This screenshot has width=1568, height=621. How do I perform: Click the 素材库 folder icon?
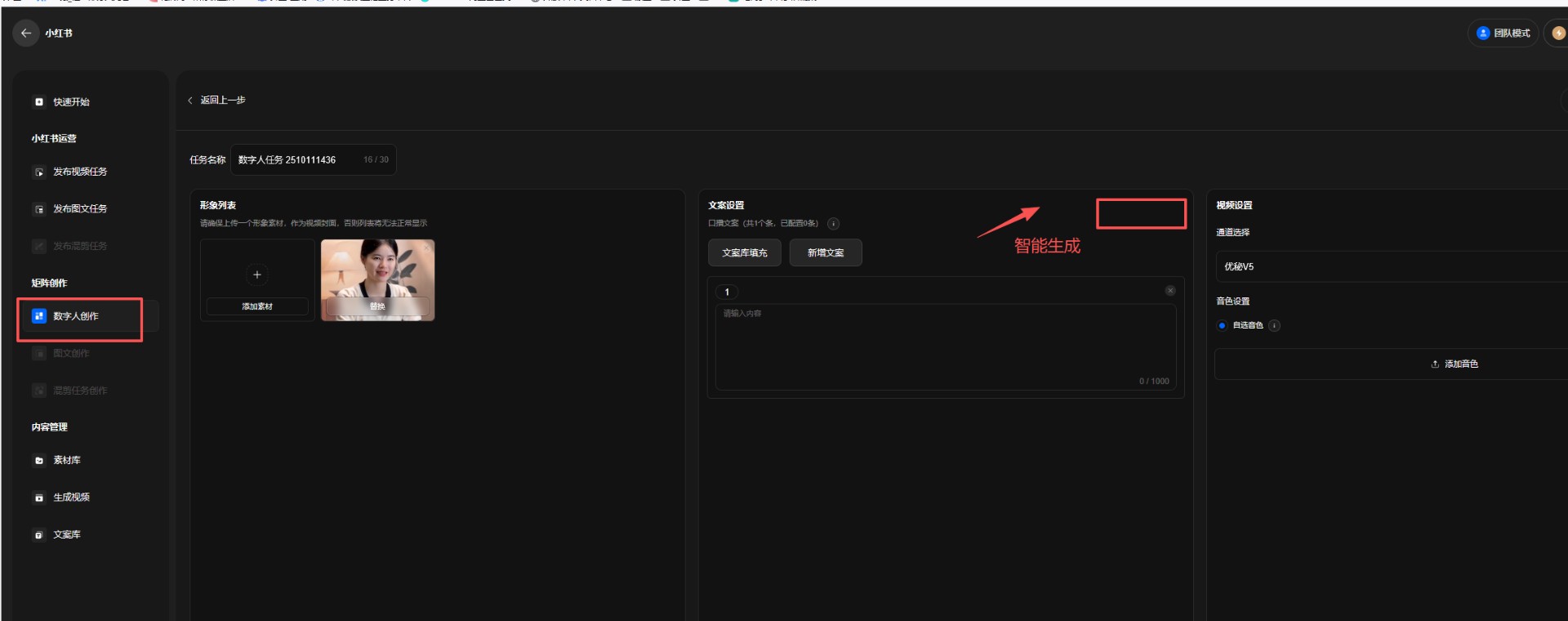(x=39, y=461)
